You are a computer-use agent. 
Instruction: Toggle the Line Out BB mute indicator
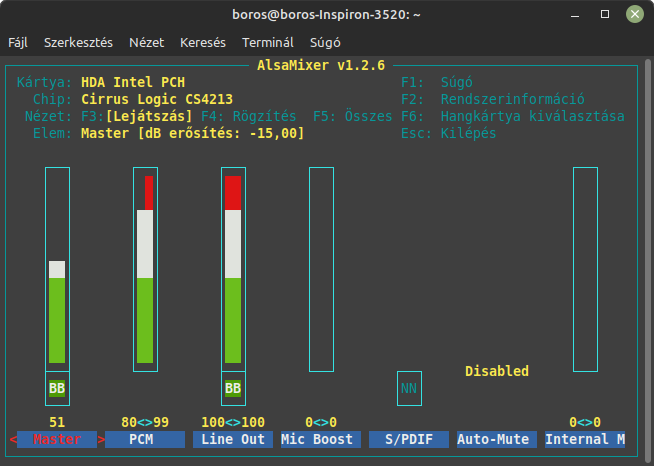click(x=233, y=388)
